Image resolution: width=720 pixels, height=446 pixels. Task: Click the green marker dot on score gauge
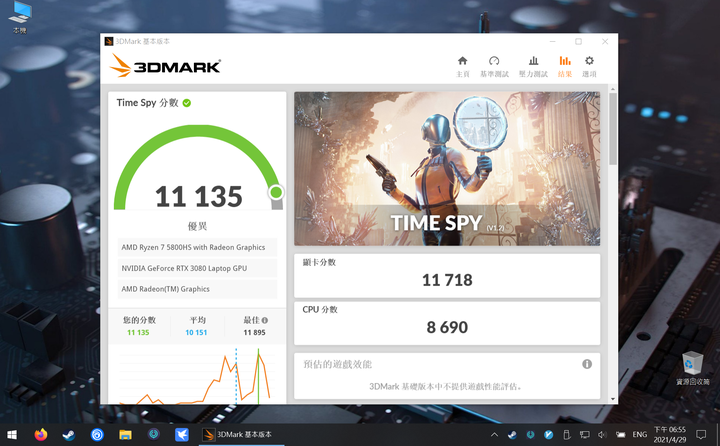pos(276,192)
